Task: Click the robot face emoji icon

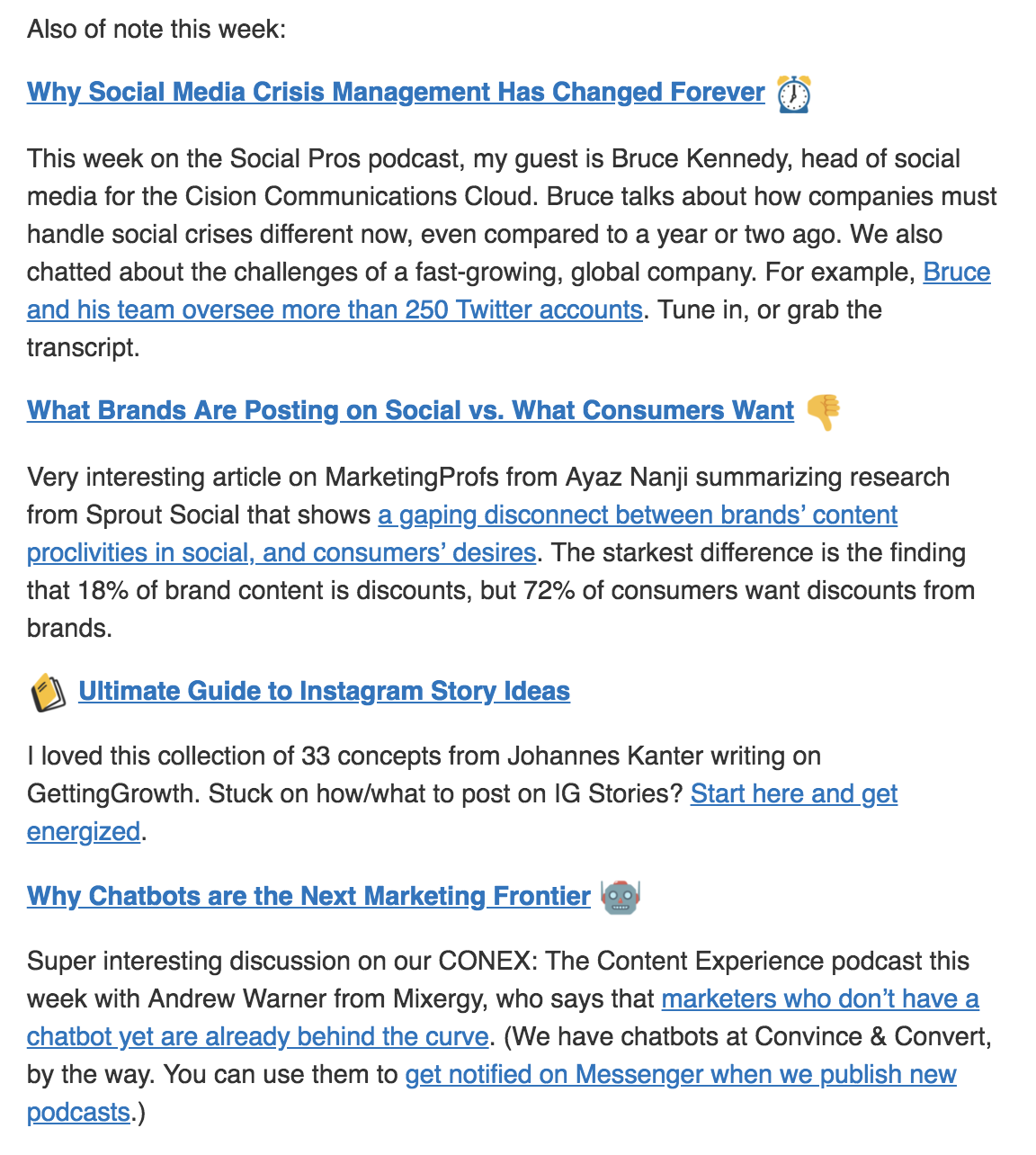Action: [620, 897]
